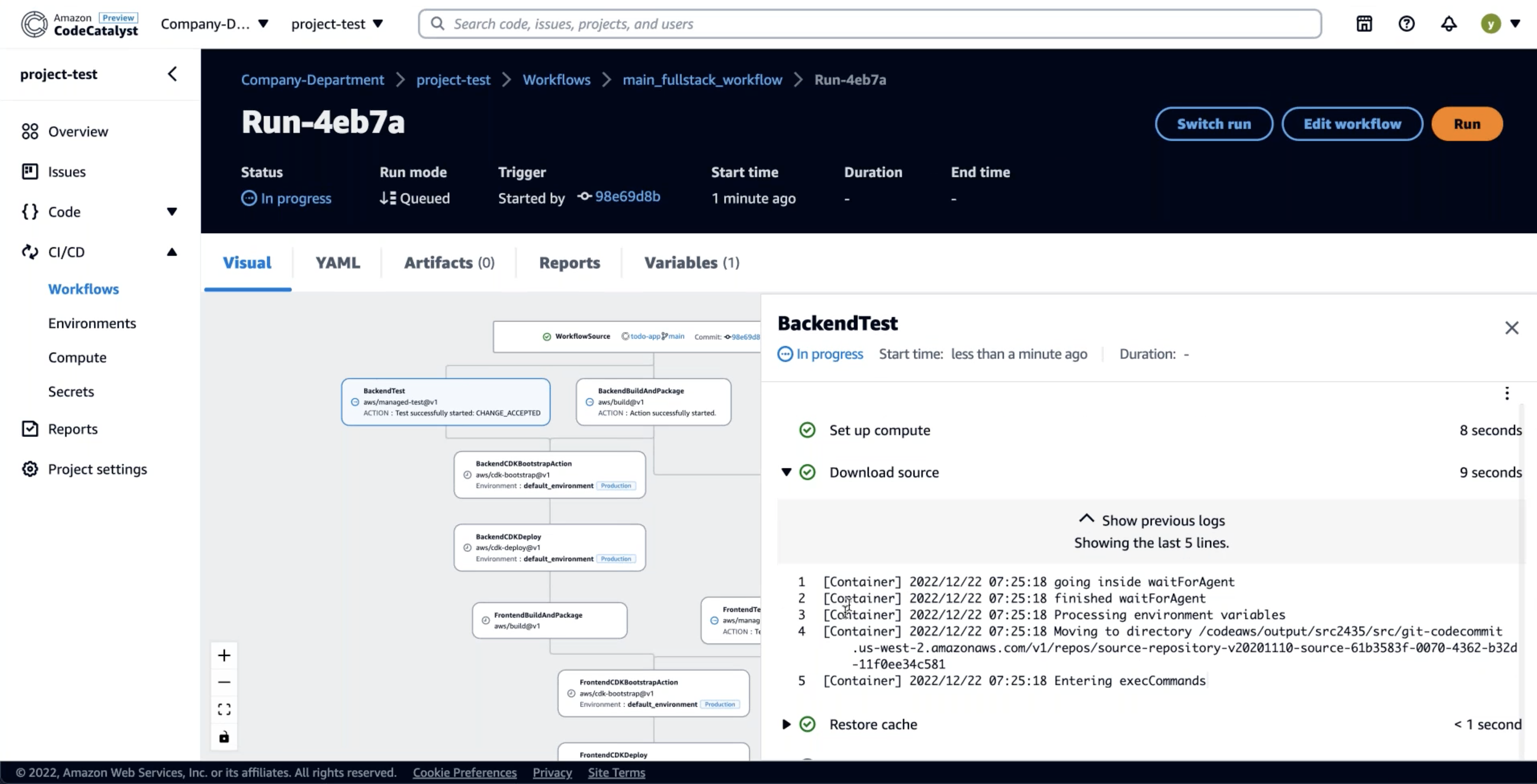Open commit link 98e69d8b
The image size is (1537, 784).
[627, 196]
